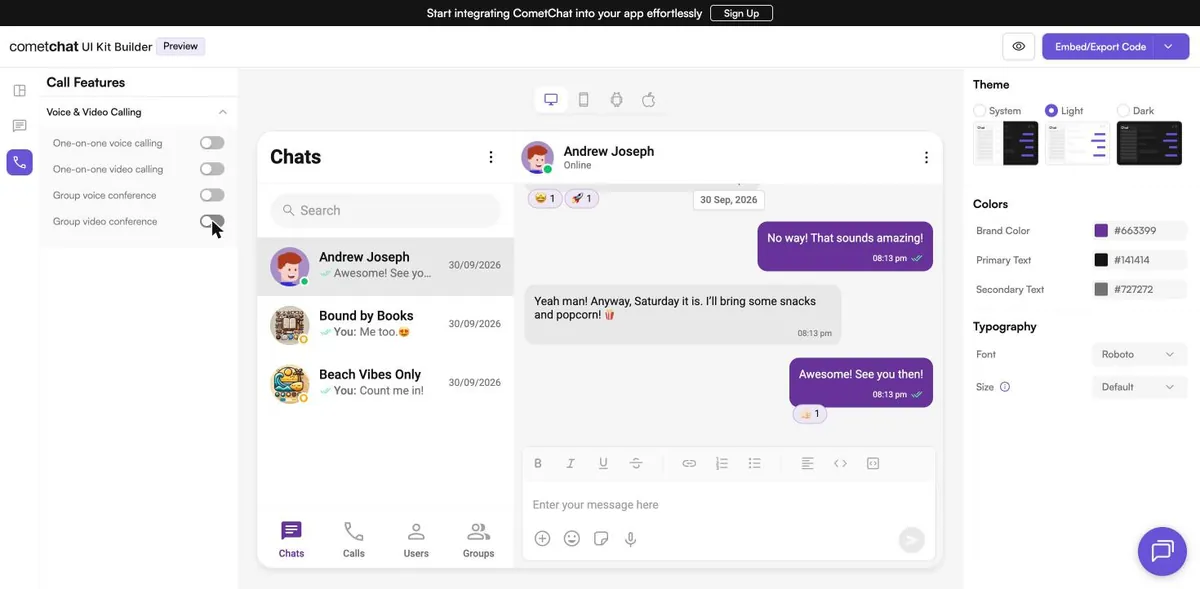Open Andrew Joseph conversation options menu
1200x589 pixels.
tap(926, 157)
